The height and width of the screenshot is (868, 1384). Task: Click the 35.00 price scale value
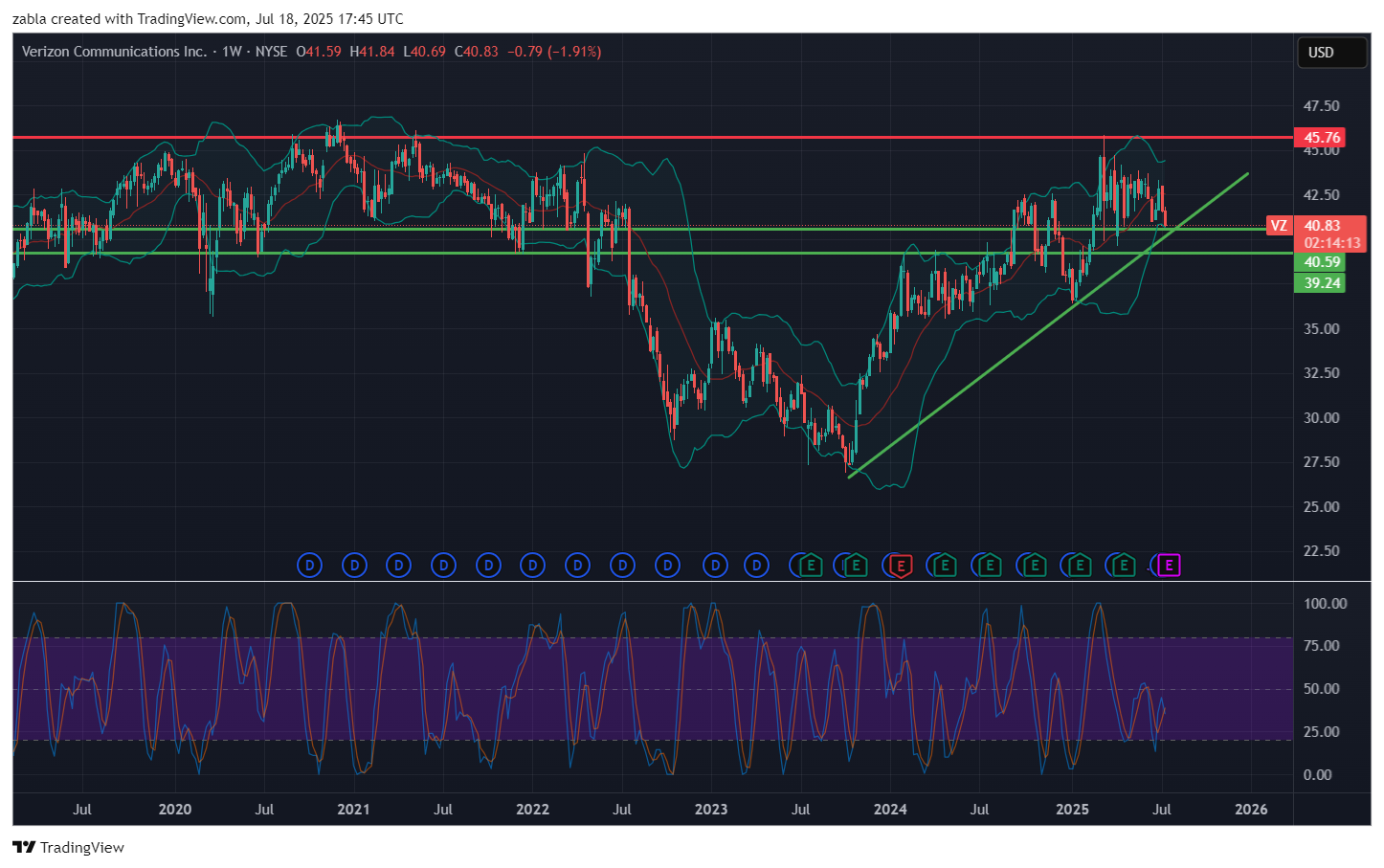(x=1321, y=329)
